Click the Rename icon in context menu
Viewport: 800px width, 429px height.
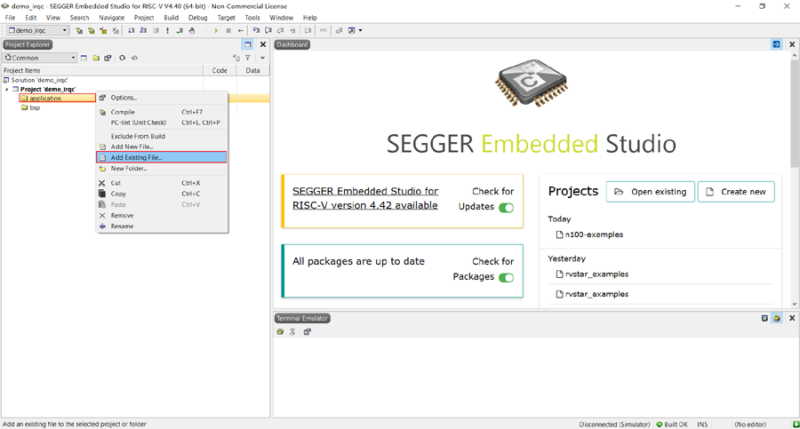click(102, 226)
